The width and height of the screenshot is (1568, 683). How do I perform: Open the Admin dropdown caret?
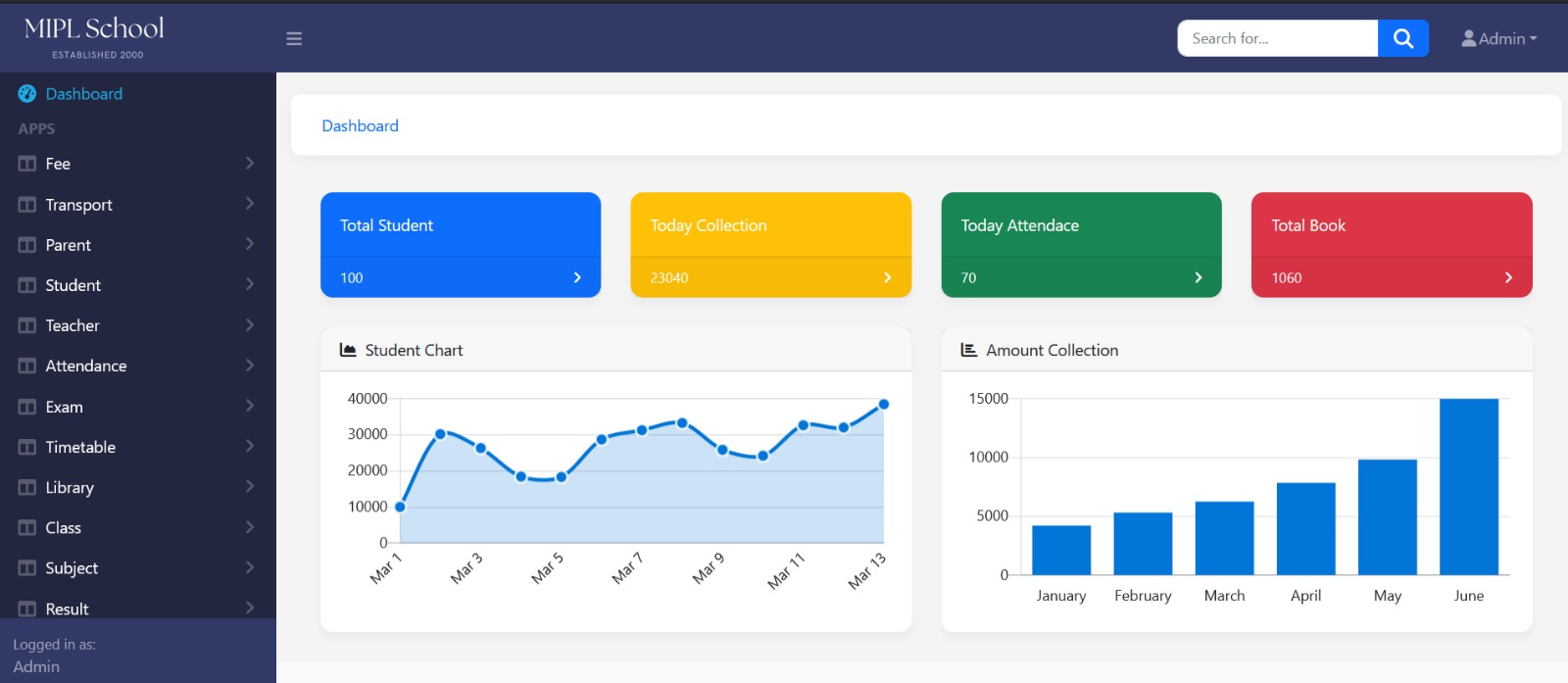click(1534, 39)
